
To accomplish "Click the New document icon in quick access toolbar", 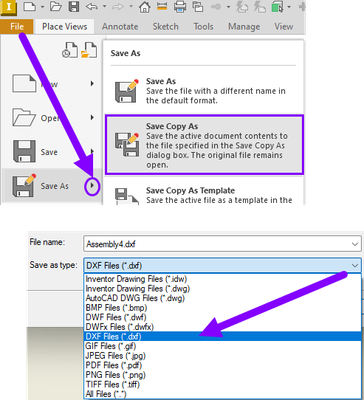I will [x=29, y=6].
